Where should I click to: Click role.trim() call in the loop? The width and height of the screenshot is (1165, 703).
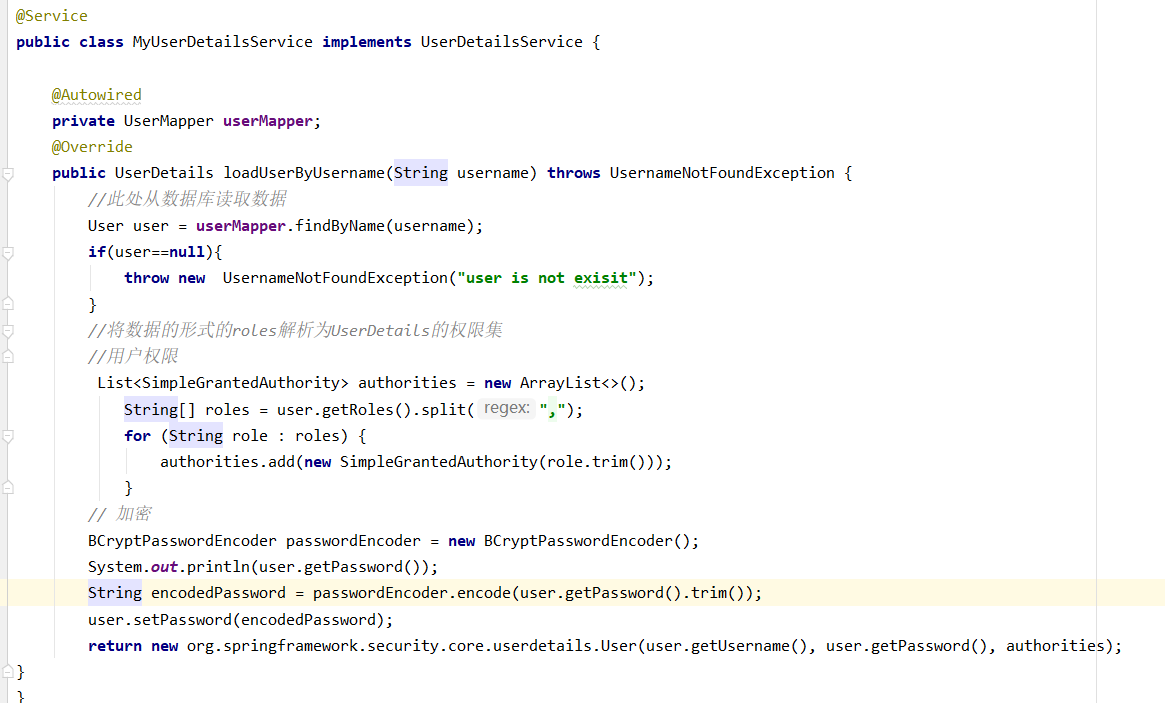click(x=596, y=462)
